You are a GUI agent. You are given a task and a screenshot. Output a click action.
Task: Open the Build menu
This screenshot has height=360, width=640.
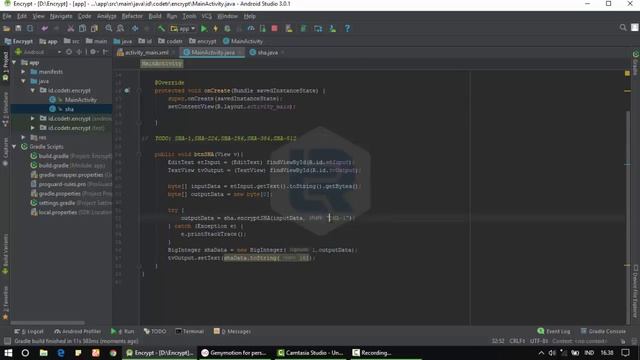[x=155, y=16]
